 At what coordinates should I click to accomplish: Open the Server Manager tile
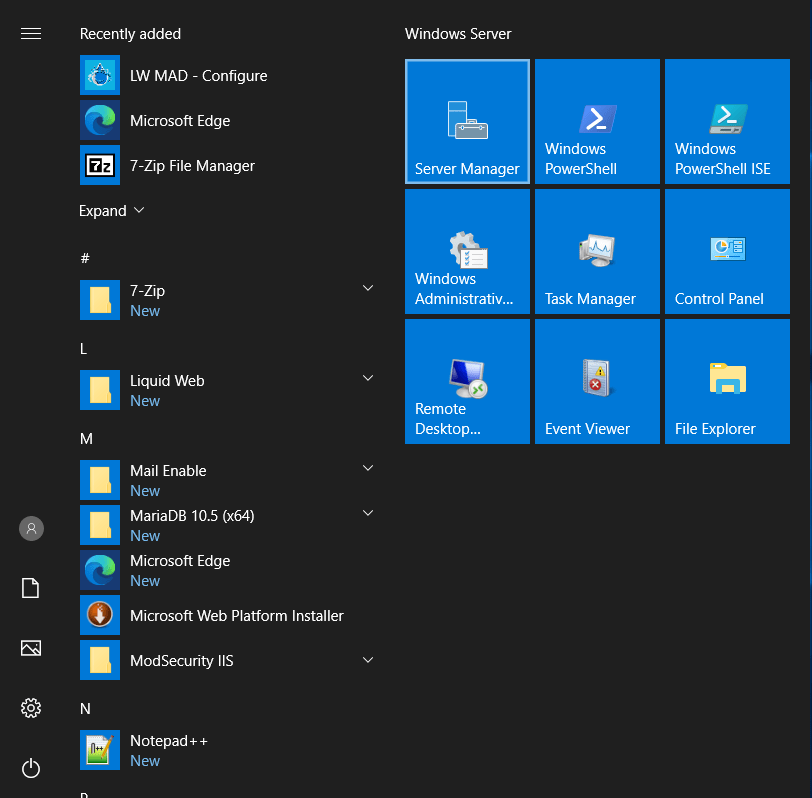(467, 121)
